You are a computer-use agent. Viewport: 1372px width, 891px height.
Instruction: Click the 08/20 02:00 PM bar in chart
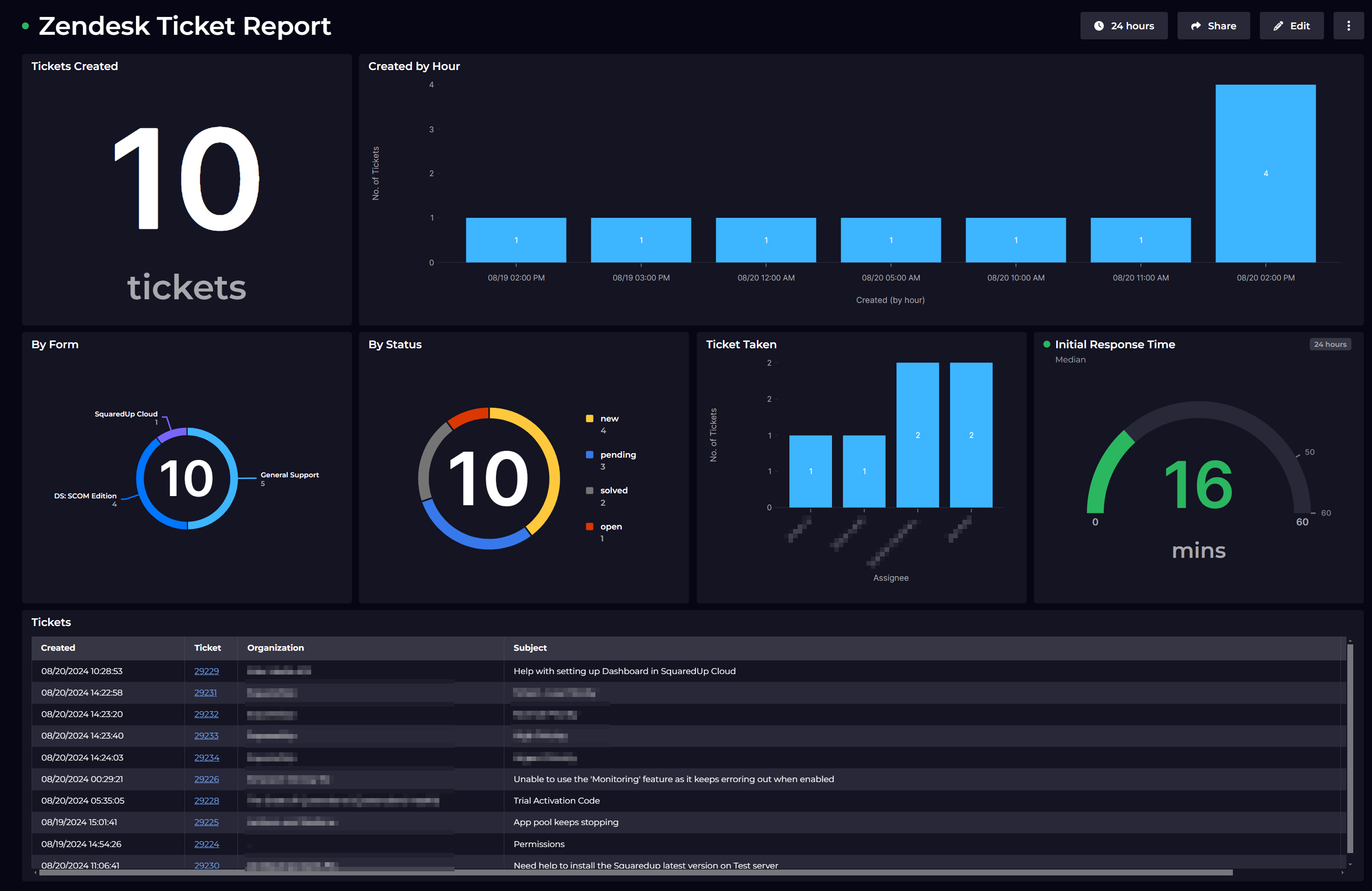point(1265,173)
